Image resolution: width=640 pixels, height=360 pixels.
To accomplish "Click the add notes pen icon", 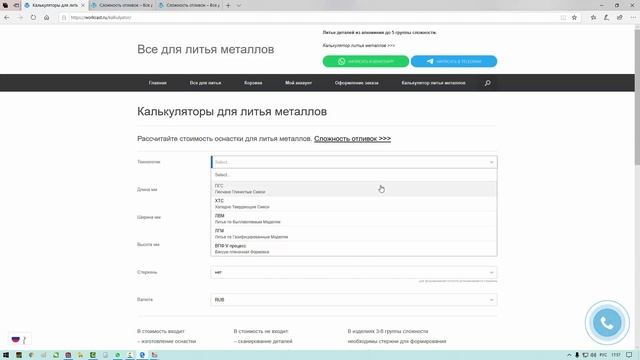I will tap(607, 18).
